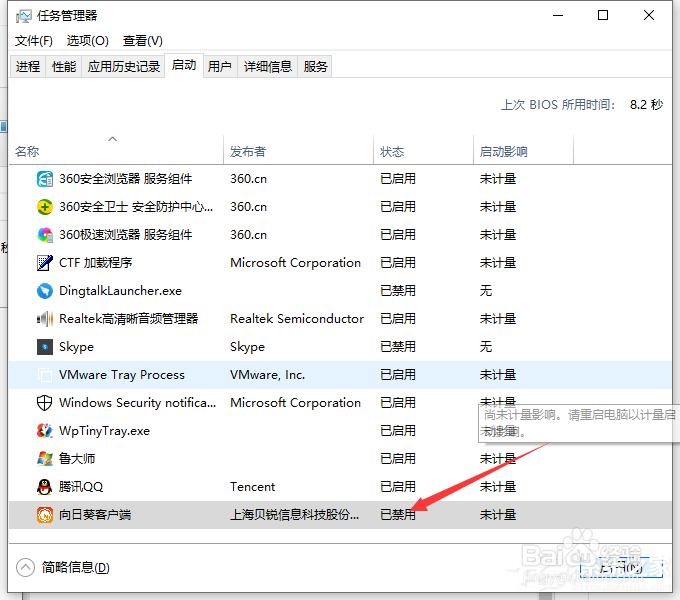The height and width of the screenshot is (600, 680).
Task: Select the VMware Tray Process name
Action: pyautogui.click(x=122, y=375)
